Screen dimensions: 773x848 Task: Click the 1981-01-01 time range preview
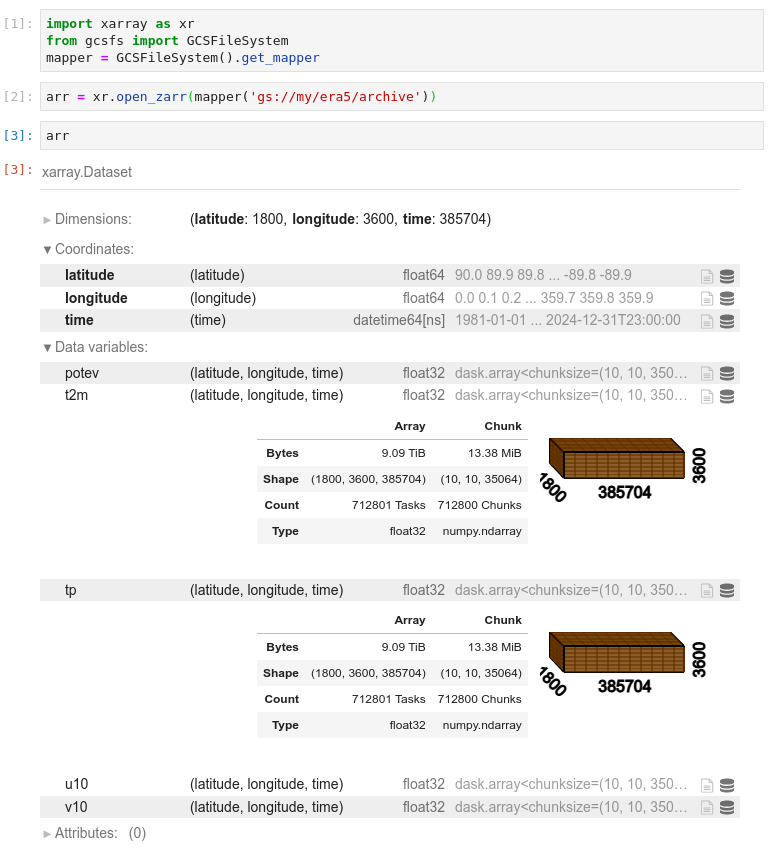[x=567, y=320]
